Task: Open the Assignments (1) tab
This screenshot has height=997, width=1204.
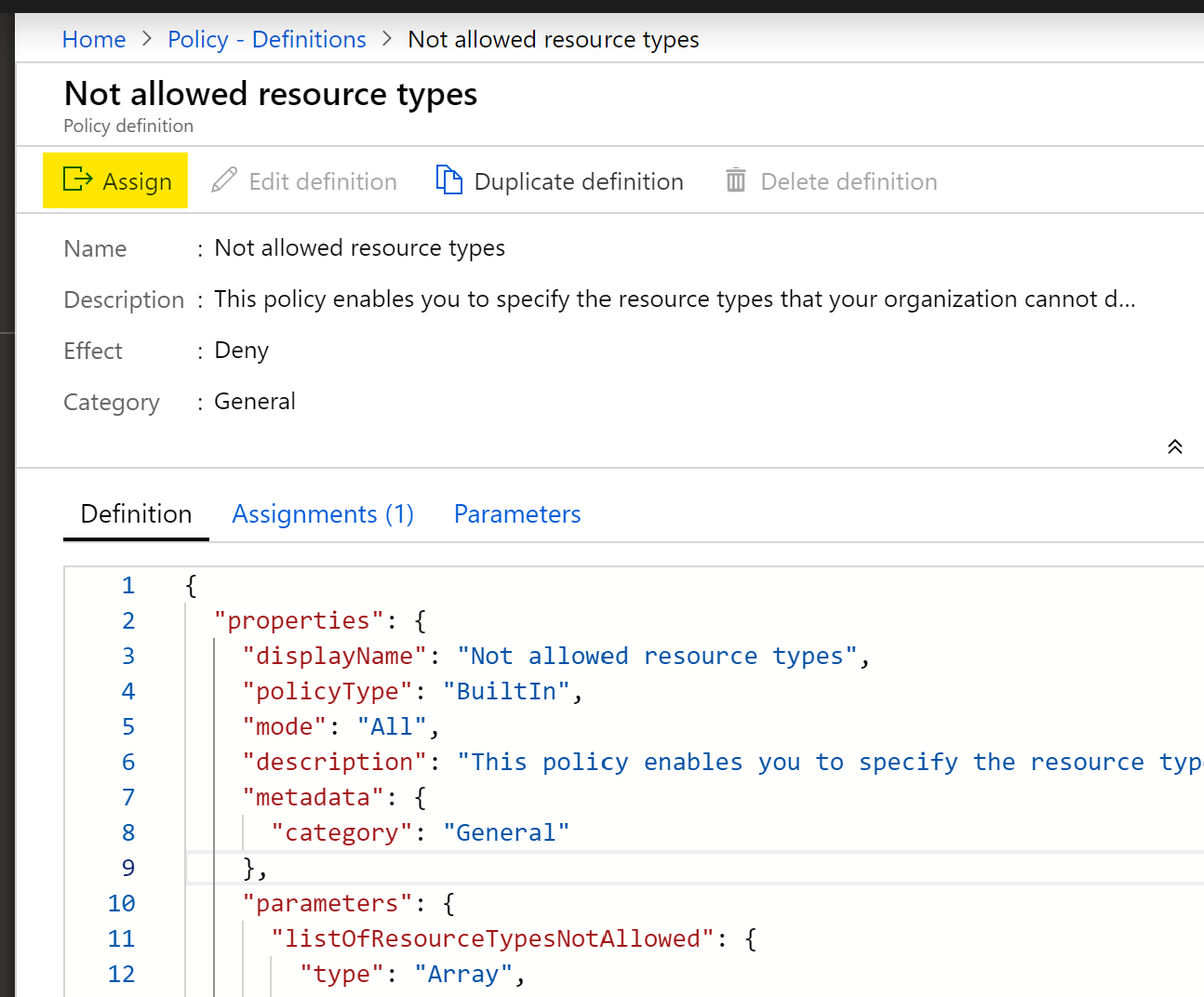Action: 323,514
